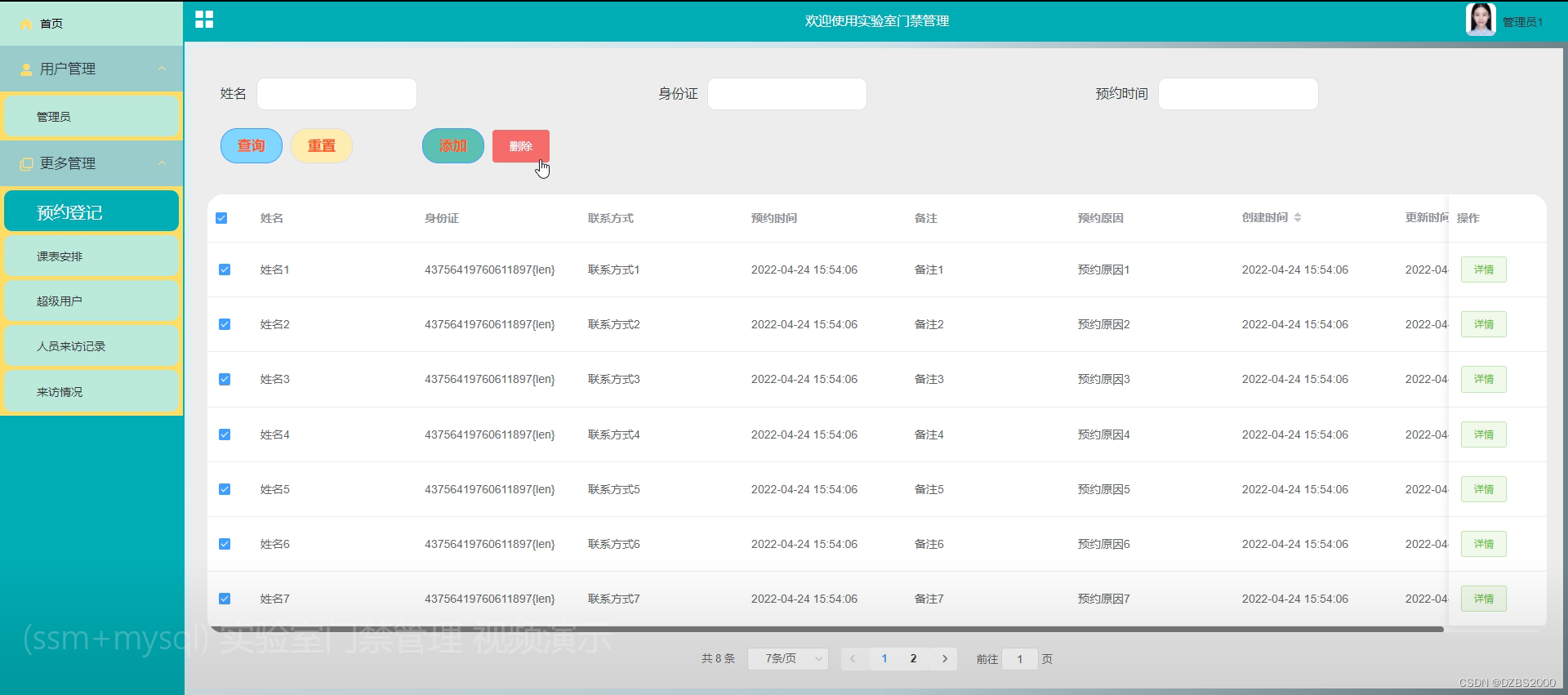
Task: Click the 添加 add button
Action: [453, 145]
